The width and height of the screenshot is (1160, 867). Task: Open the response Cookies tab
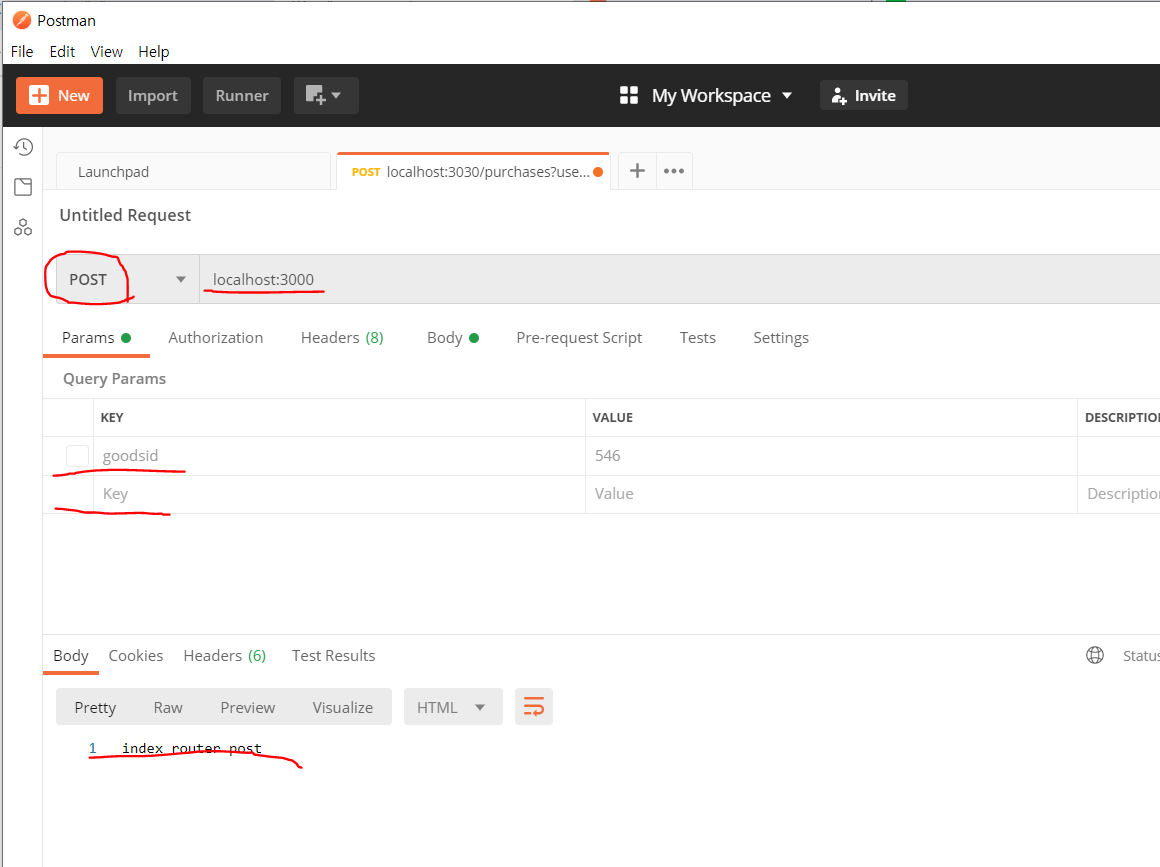tap(135, 655)
